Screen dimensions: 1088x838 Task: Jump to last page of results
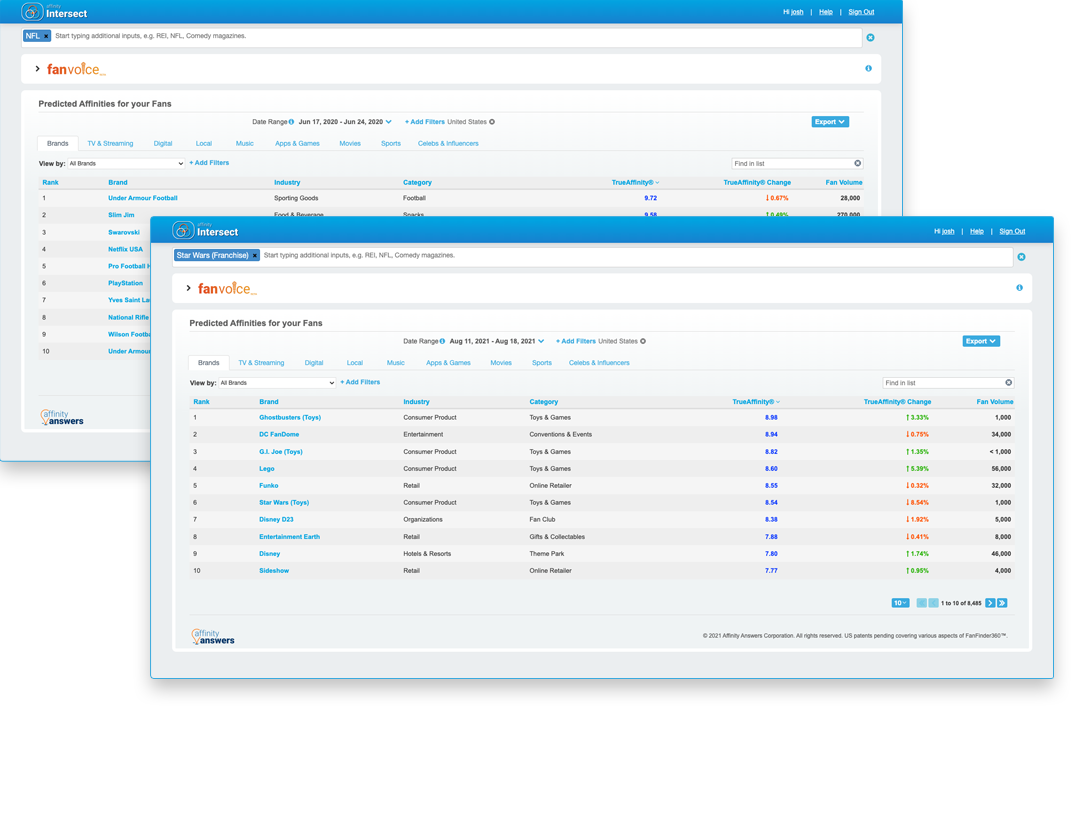point(1002,604)
